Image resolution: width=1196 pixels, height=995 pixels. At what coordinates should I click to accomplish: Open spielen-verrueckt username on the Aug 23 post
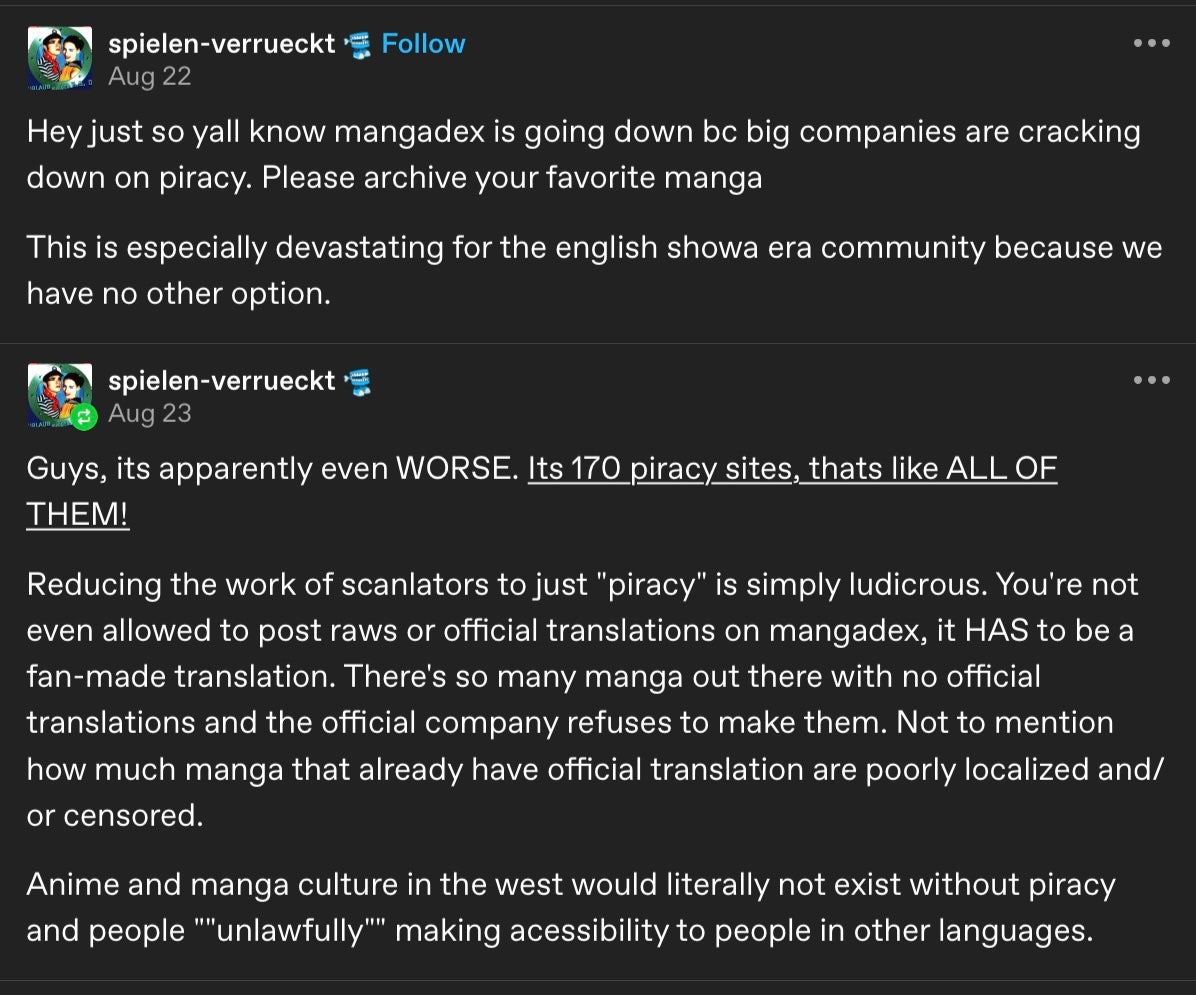click(221, 381)
